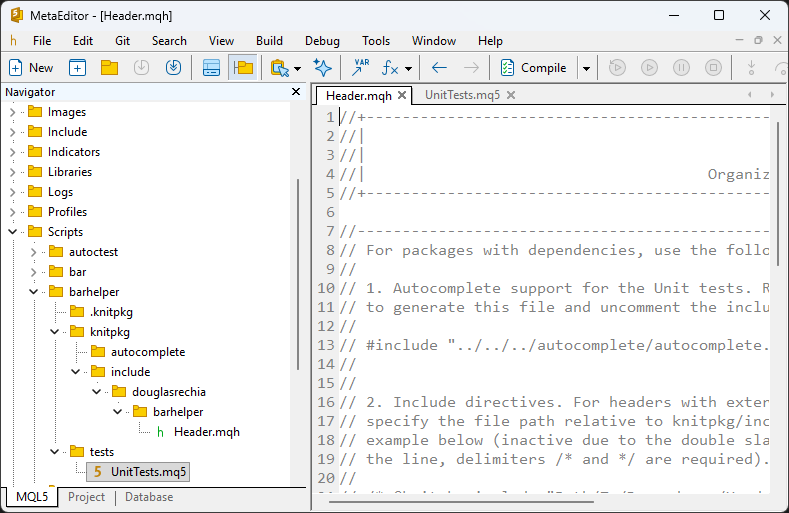The height and width of the screenshot is (513, 789).
Task: Click the new tab plus icon
Action: tap(77, 68)
